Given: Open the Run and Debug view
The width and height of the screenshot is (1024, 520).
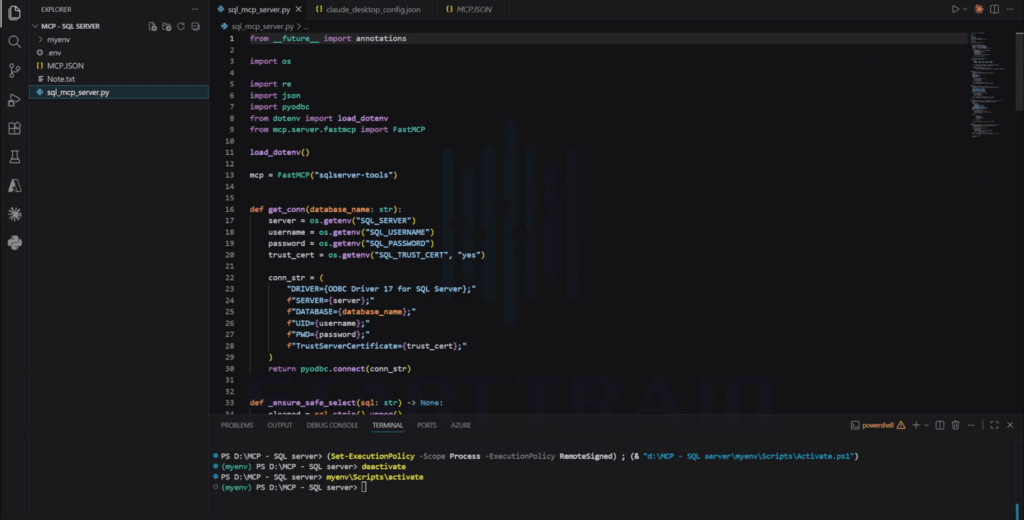Looking at the screenshot, I should tap(14, 100).
